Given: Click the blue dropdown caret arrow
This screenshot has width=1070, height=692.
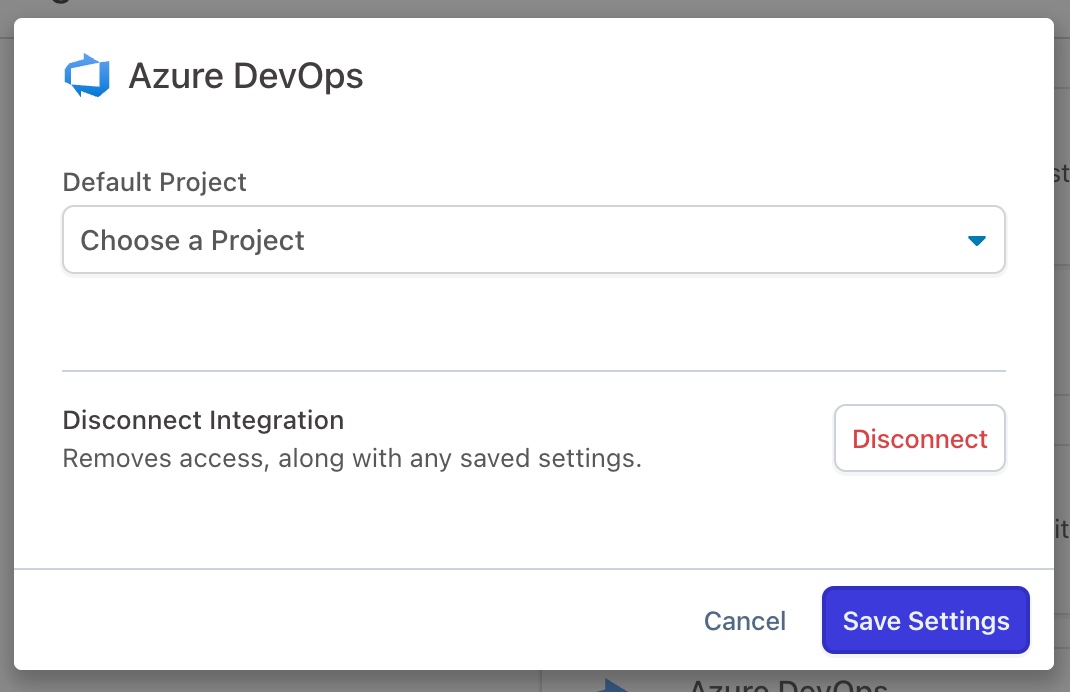Looking at the screenshot, I should pyautogui.click(x=977, y=241).
